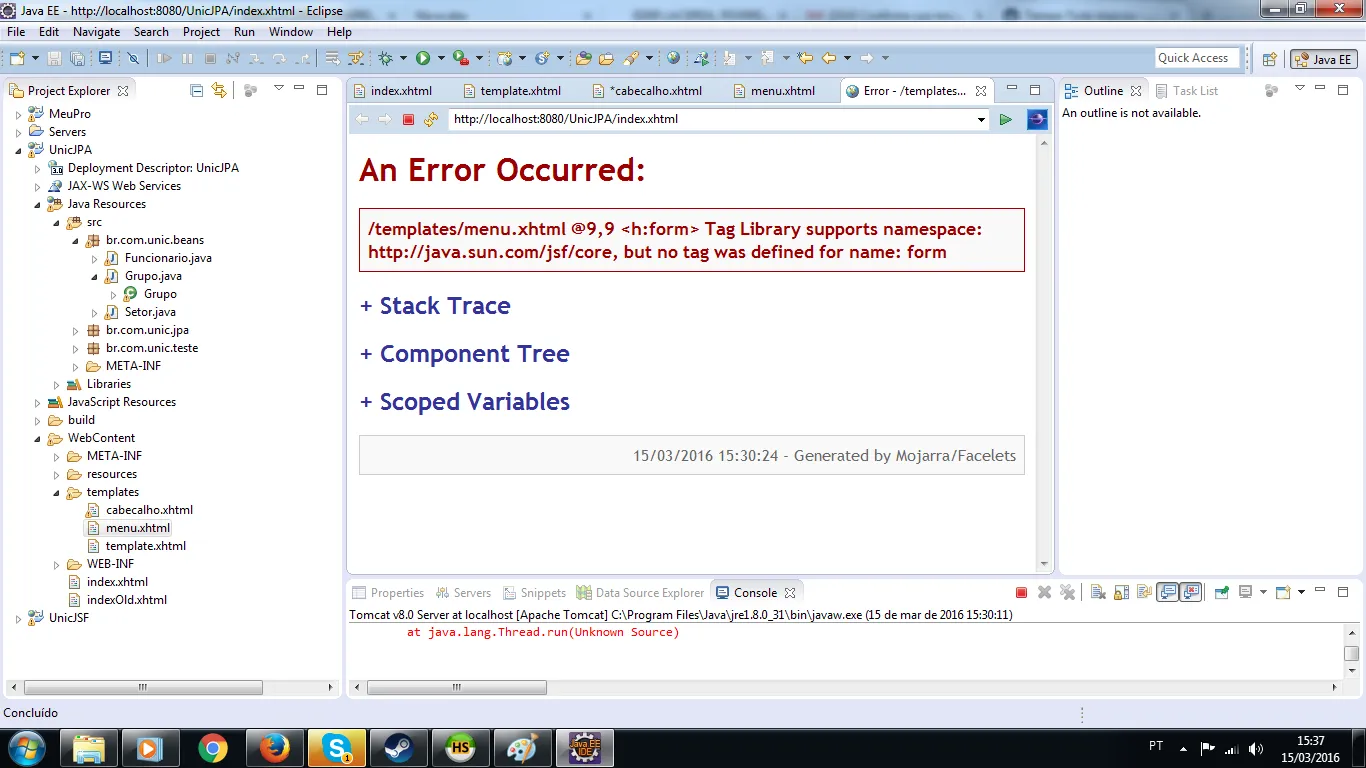Toggle Show Console on standard out change

point(1167,593)
